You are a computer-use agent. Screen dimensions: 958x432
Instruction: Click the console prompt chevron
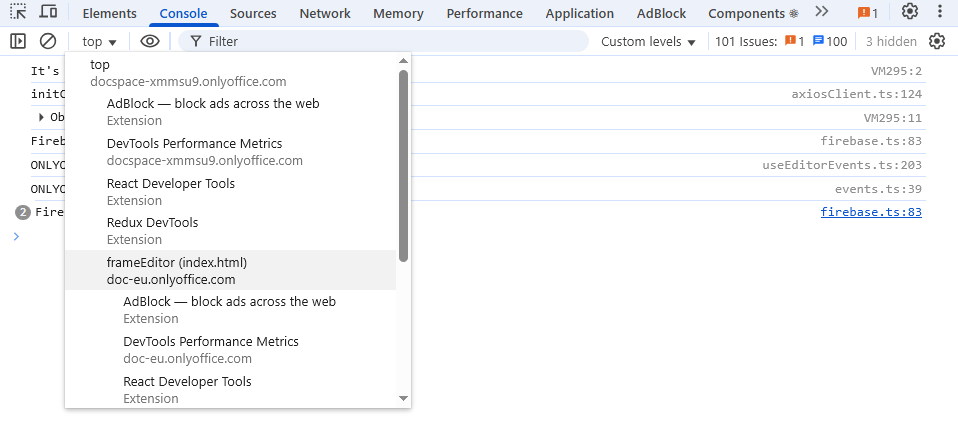(x=16, y=236)
